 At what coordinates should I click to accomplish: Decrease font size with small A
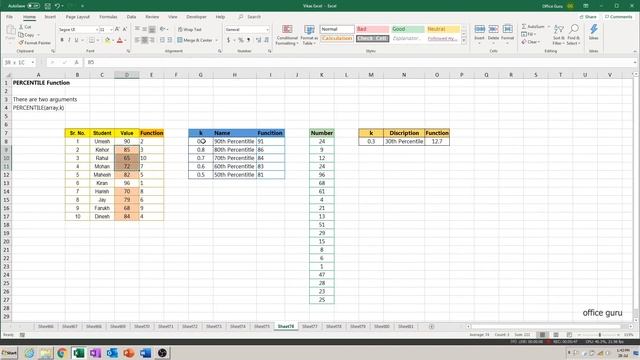click(124, 29)
